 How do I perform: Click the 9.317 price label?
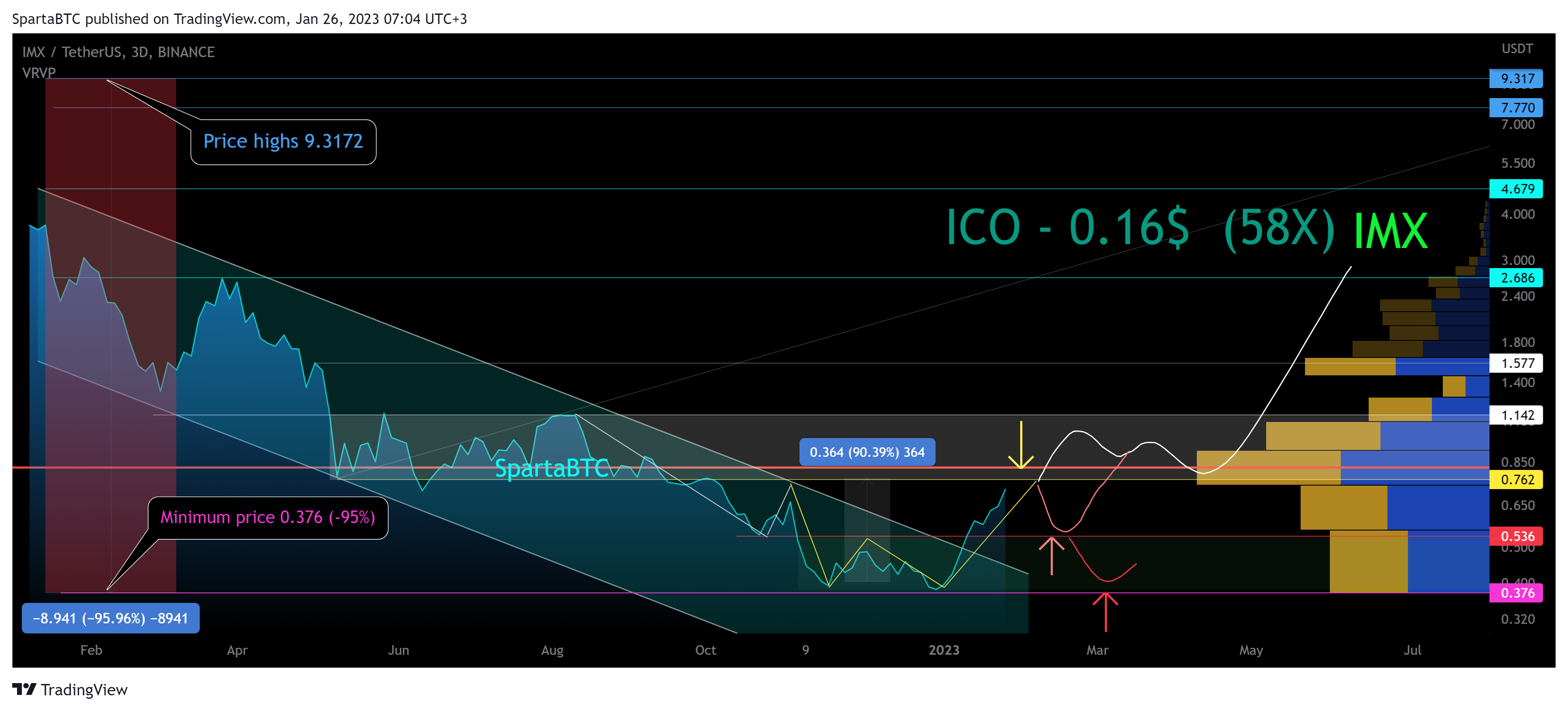(1516, 78)
